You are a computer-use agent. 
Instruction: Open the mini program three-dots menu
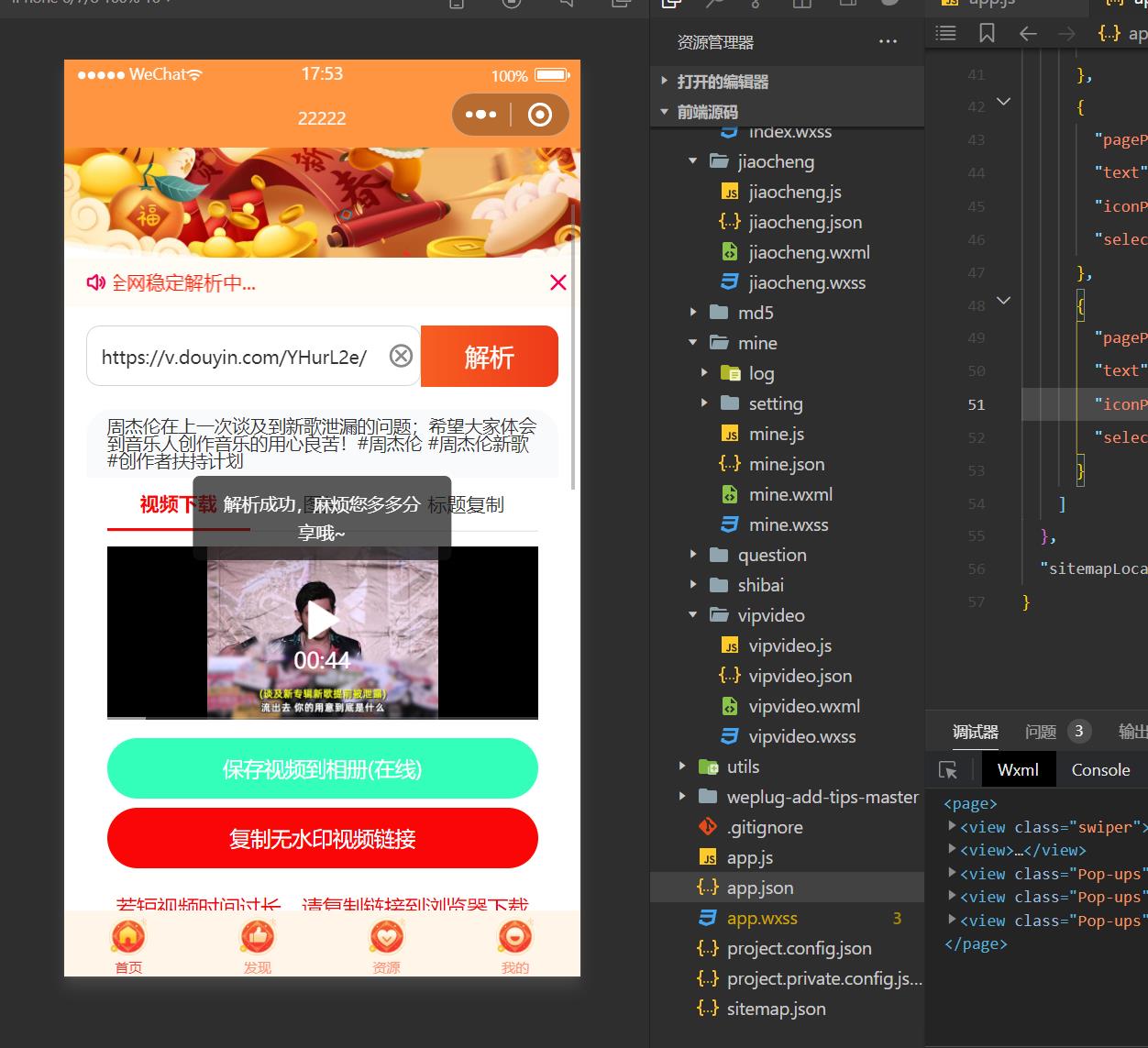tap(480, 115)
